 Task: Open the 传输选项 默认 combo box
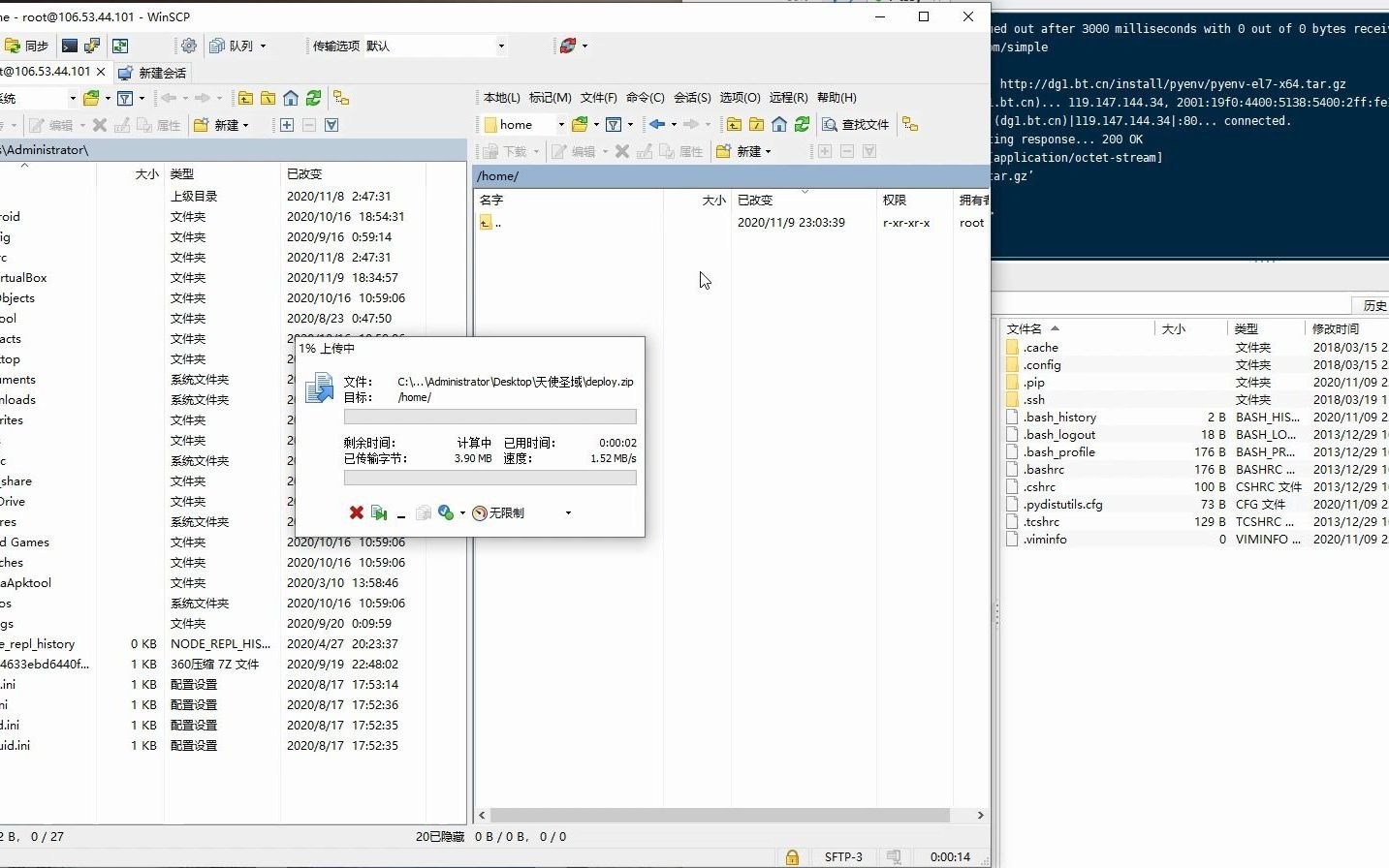[x=435, y=46]
